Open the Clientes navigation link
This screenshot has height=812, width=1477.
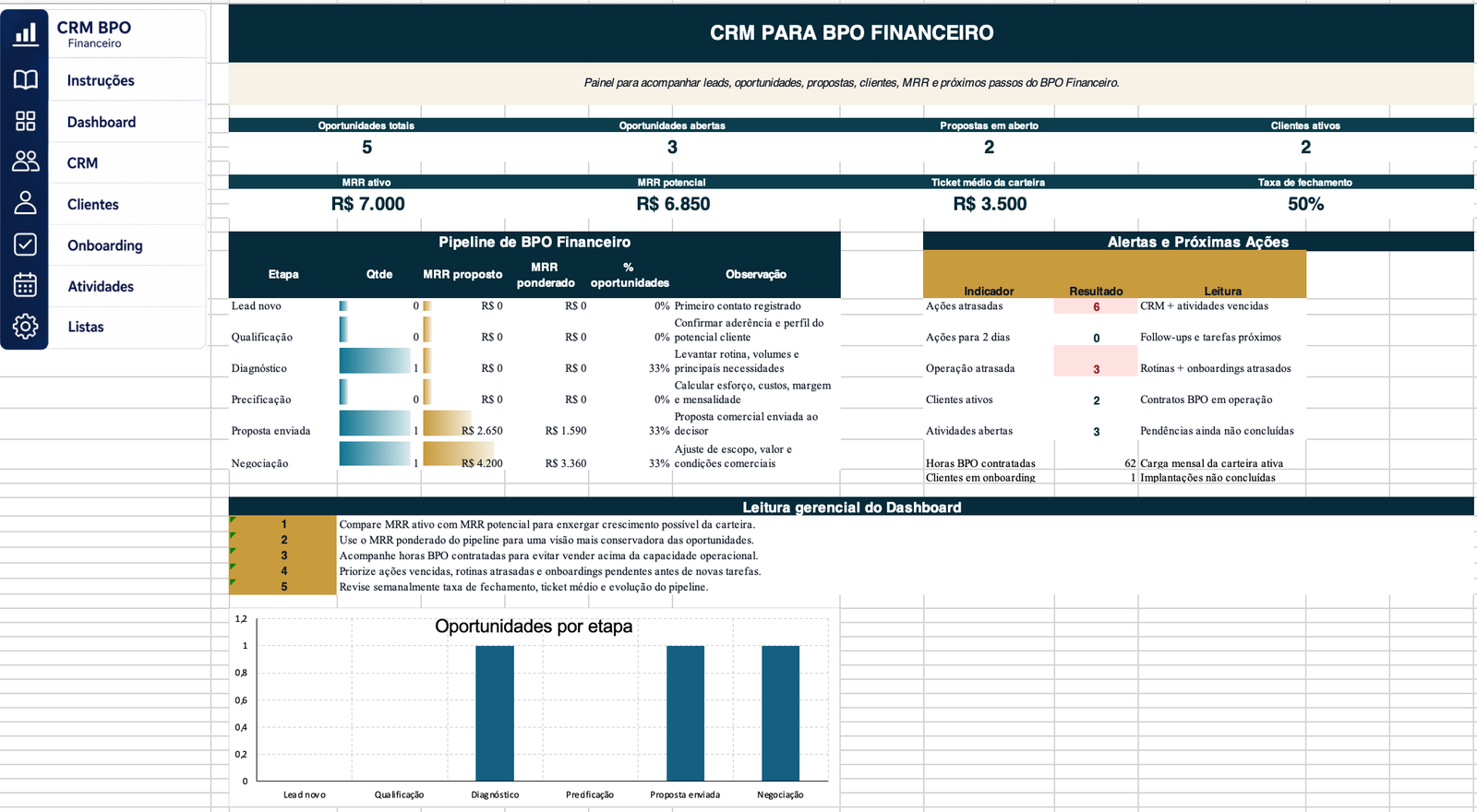pyautogui.click(x=92, y=204)
